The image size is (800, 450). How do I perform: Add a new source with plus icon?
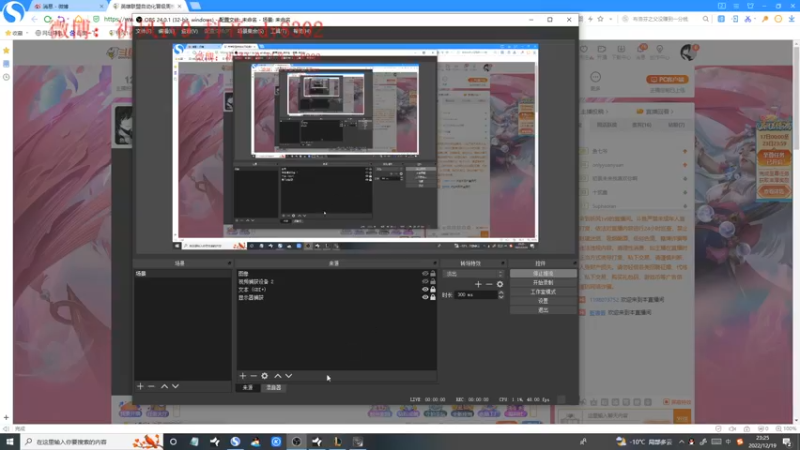tap(243, 376)
